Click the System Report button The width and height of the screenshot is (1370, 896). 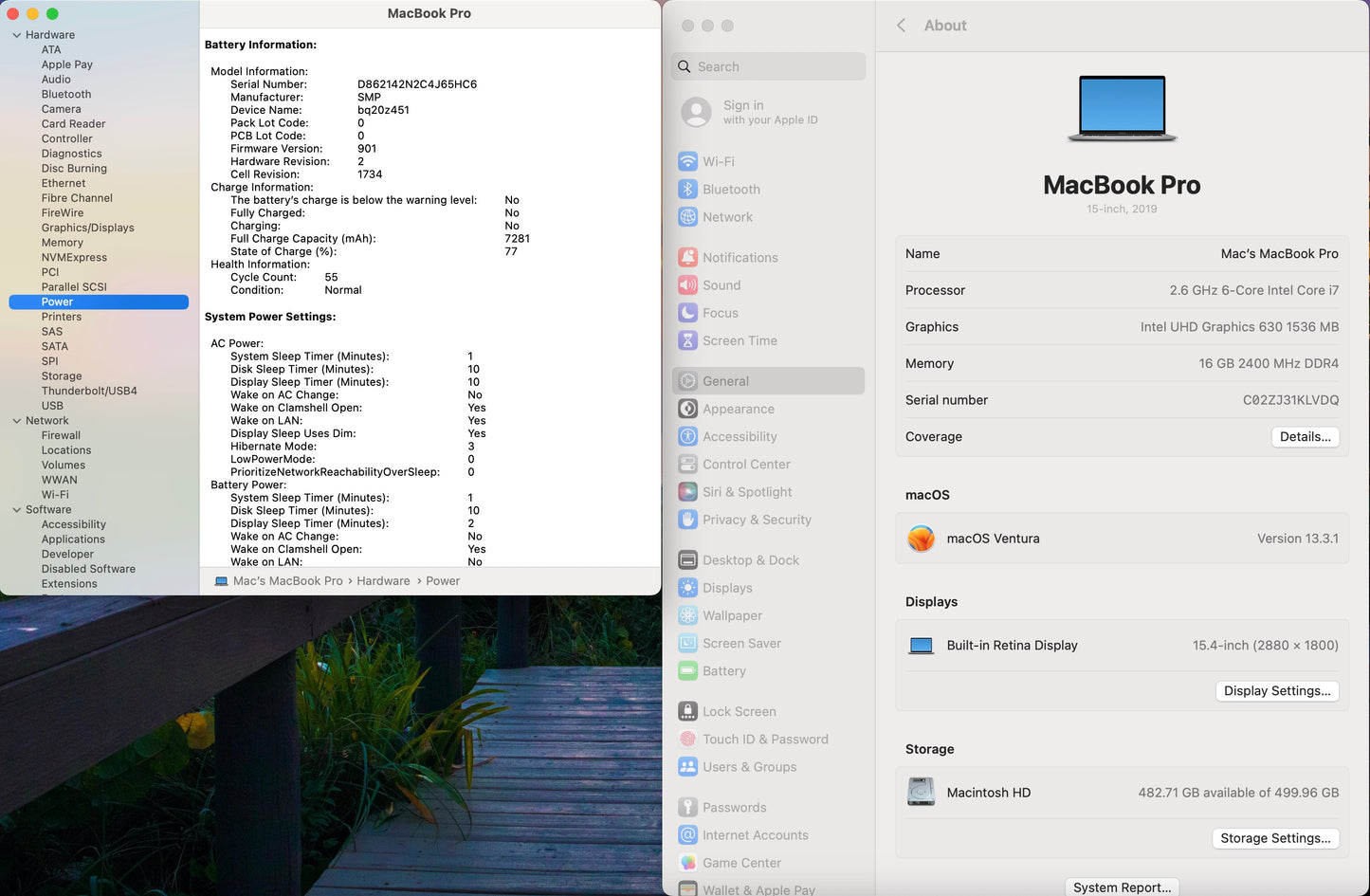point(1122,887)
